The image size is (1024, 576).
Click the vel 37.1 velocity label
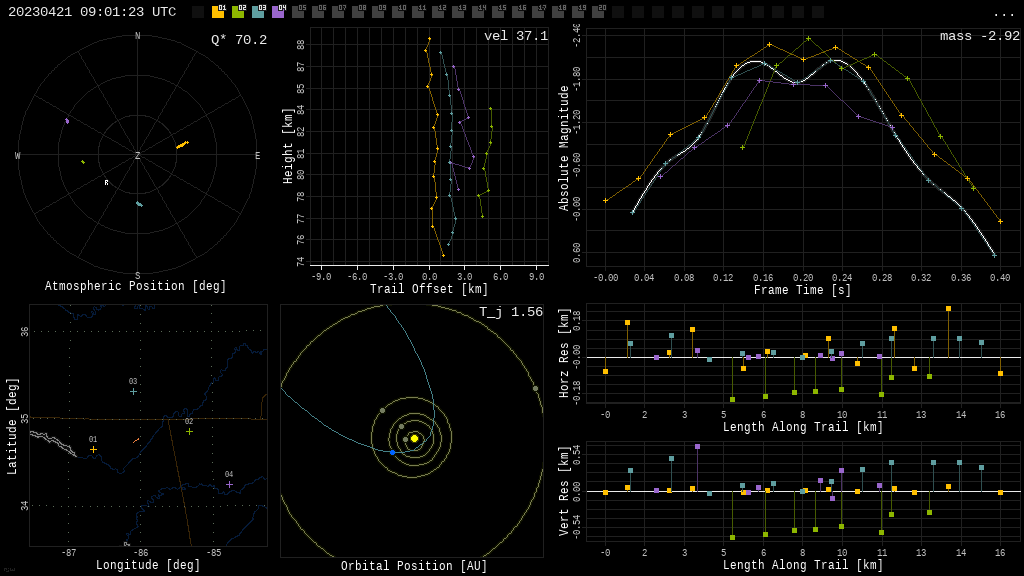pyautogui.click(x=516, y=36)
